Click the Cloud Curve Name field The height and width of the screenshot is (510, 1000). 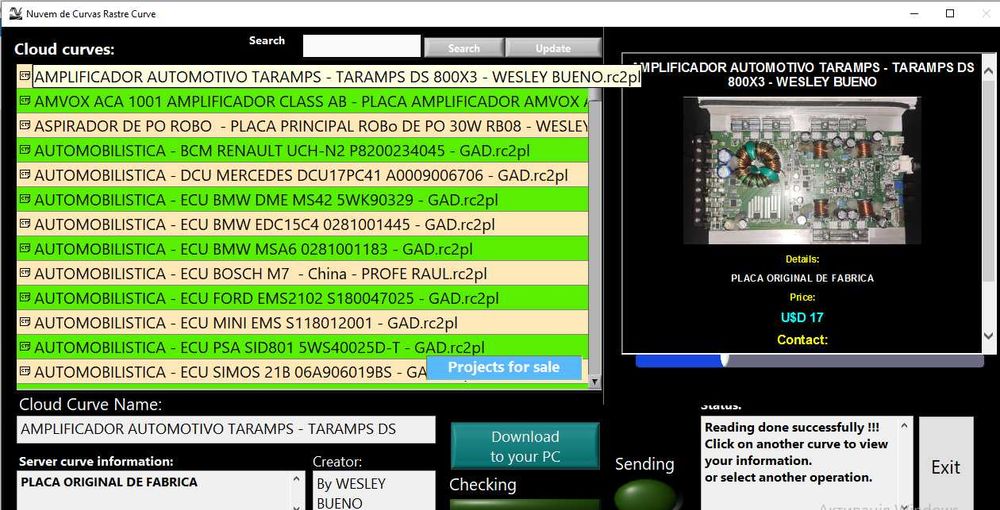[226, 429]
